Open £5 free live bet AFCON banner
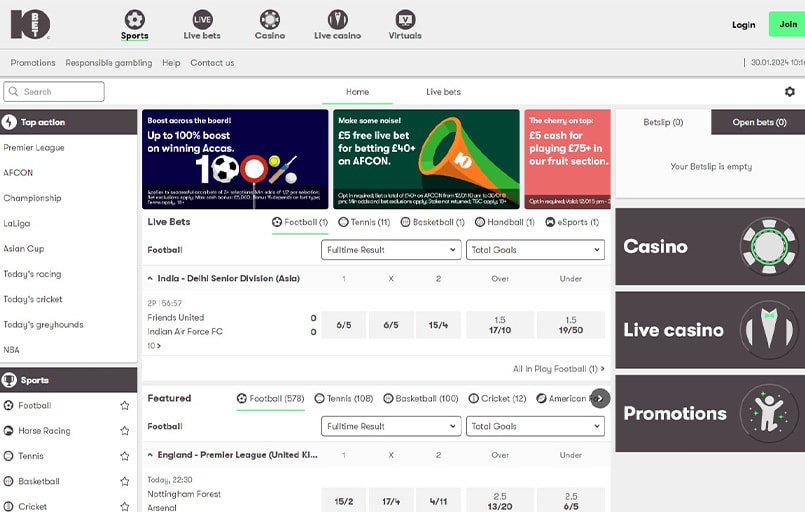 pos(426,159)
